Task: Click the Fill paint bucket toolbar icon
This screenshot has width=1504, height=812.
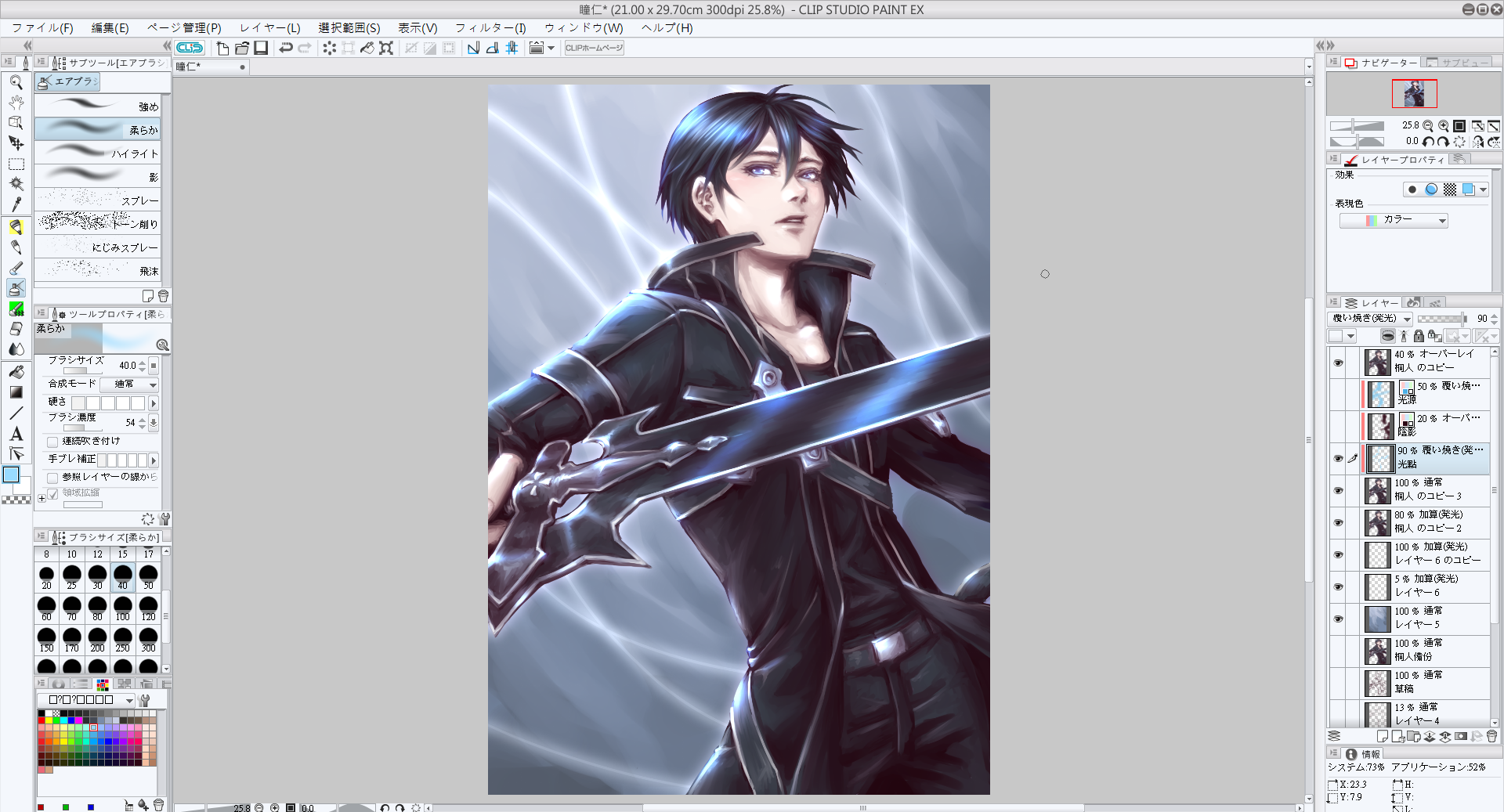Action: (367, 48)
